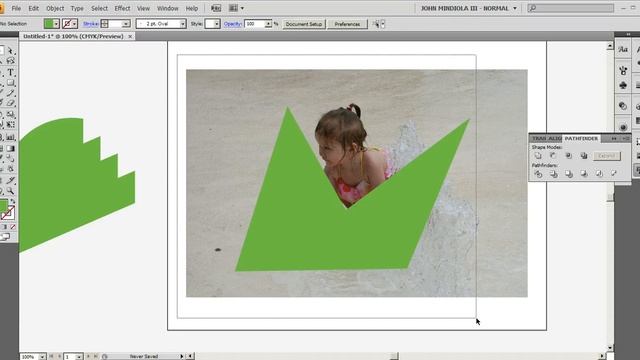The image size is (640, 360).
Task: Open the File menu
Action: point(16,8)
